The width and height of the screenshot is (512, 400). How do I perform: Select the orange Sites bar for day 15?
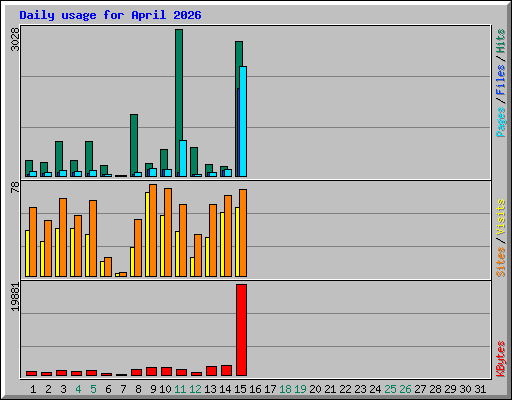click(x=243, y=233)
